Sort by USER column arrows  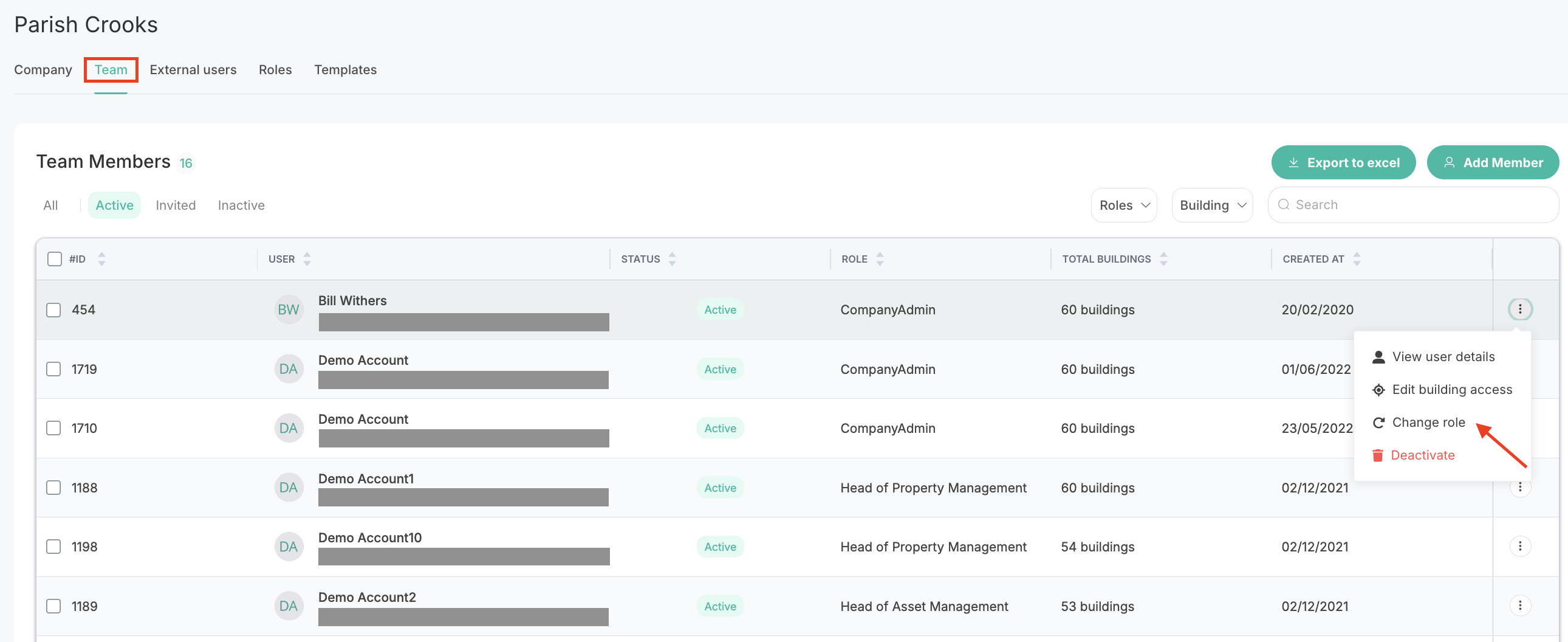point(307,259)
